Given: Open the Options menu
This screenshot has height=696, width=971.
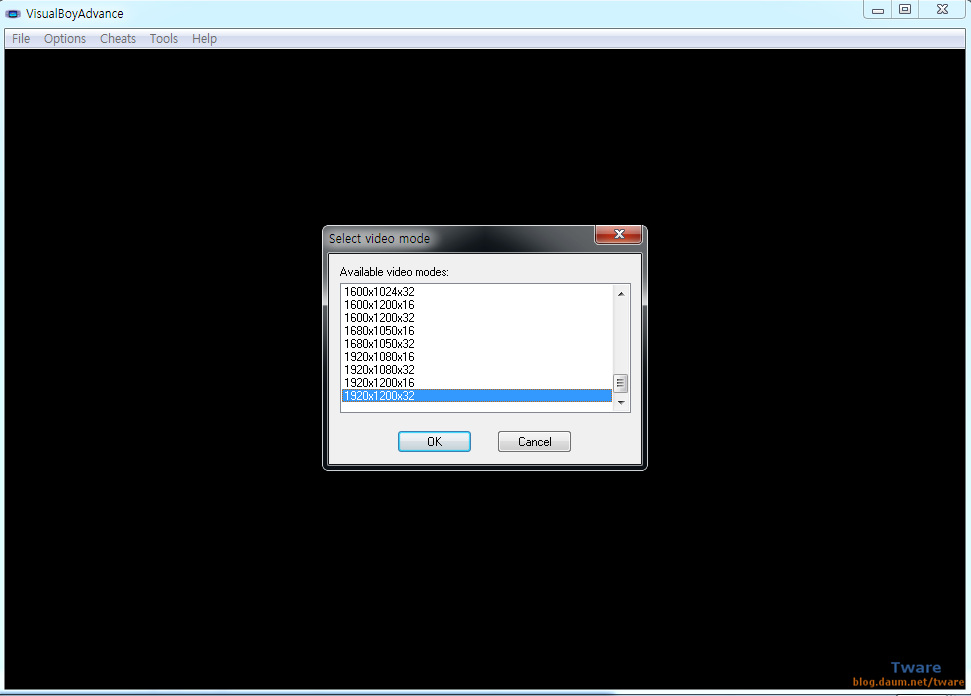Looking at the screenshot, I should 64,38.
